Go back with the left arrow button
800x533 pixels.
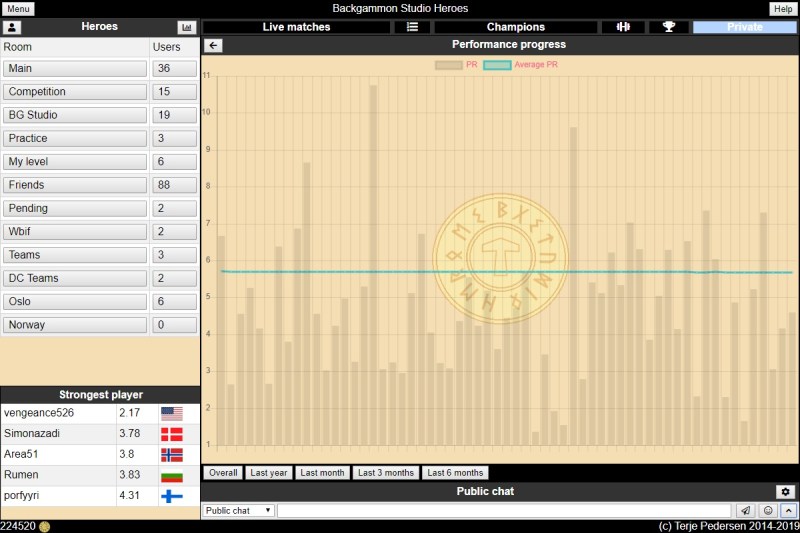click(213, 45)
